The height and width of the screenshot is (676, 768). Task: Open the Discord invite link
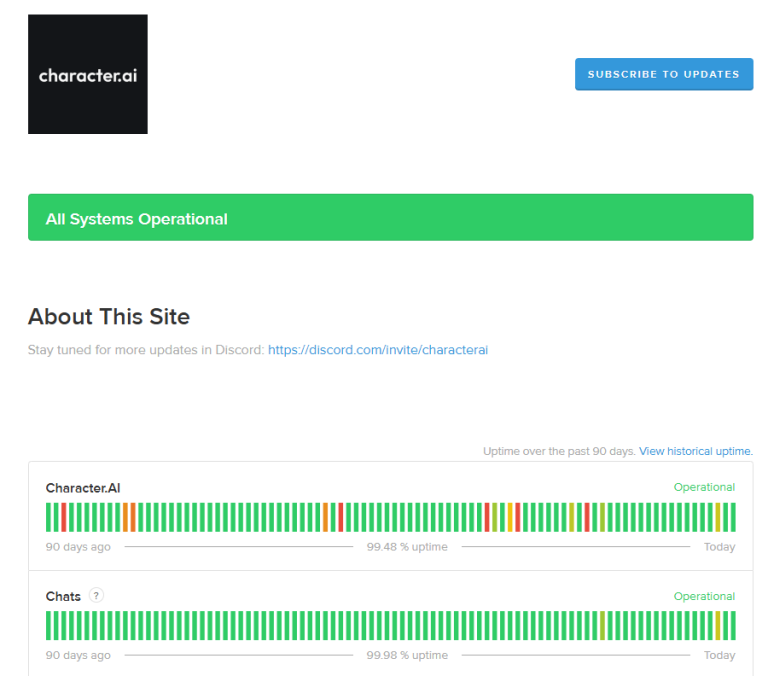[x=377, y=350]
